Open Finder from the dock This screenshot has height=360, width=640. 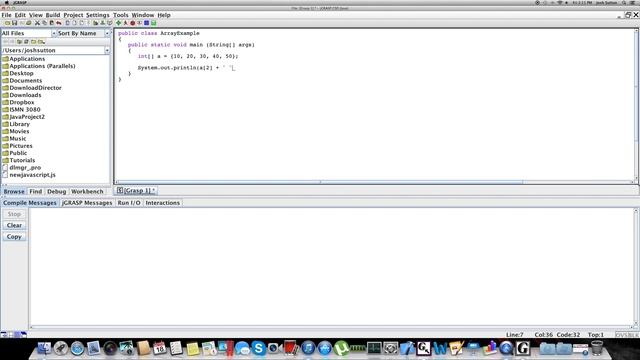44,348
